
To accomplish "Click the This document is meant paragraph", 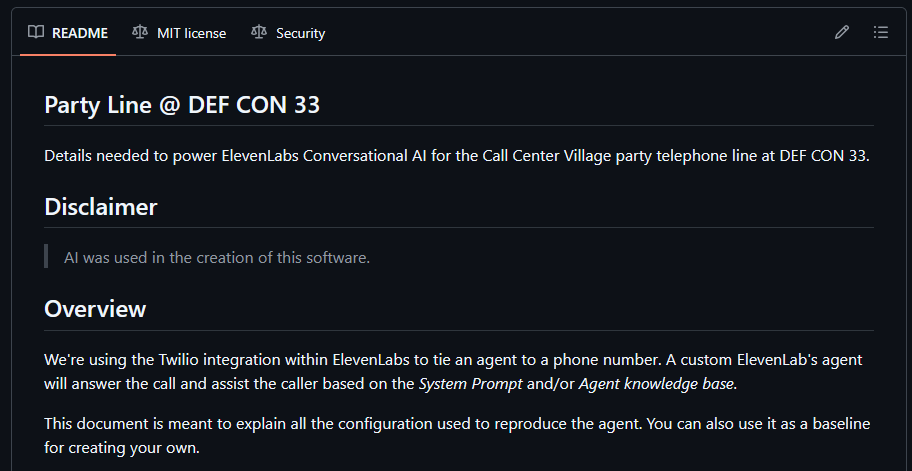I will 457,436.
